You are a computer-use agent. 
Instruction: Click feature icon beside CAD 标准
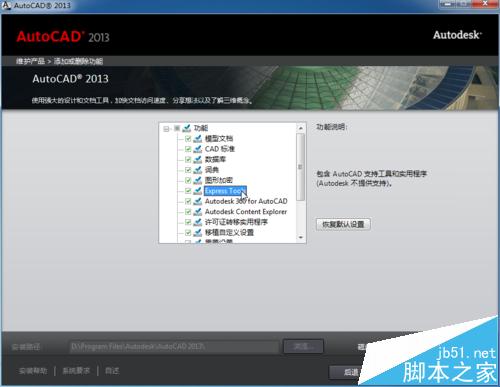198,149
